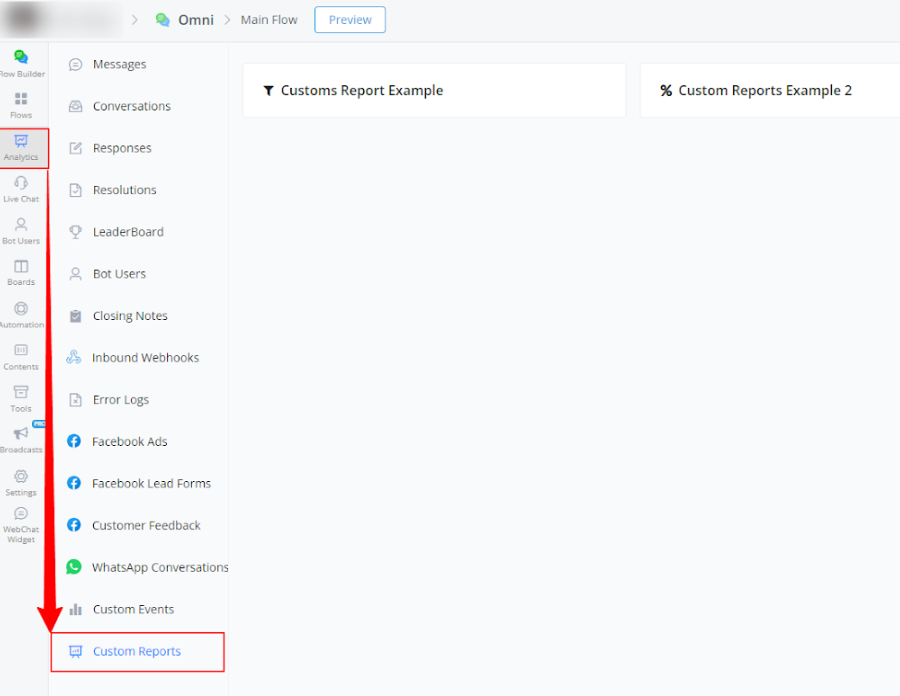Select Messages in analytics menu

tap(119, 65)
